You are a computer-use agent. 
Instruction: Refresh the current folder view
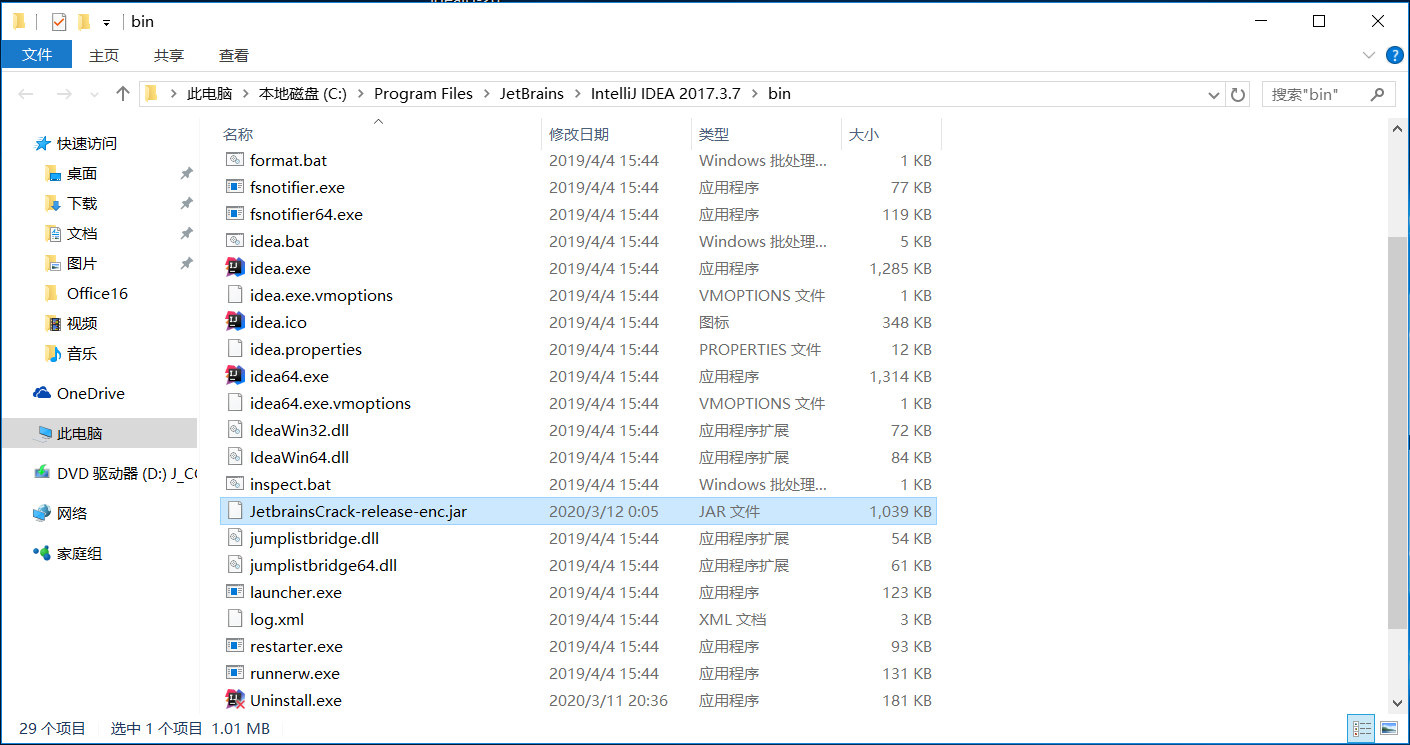coord(1238,94)
